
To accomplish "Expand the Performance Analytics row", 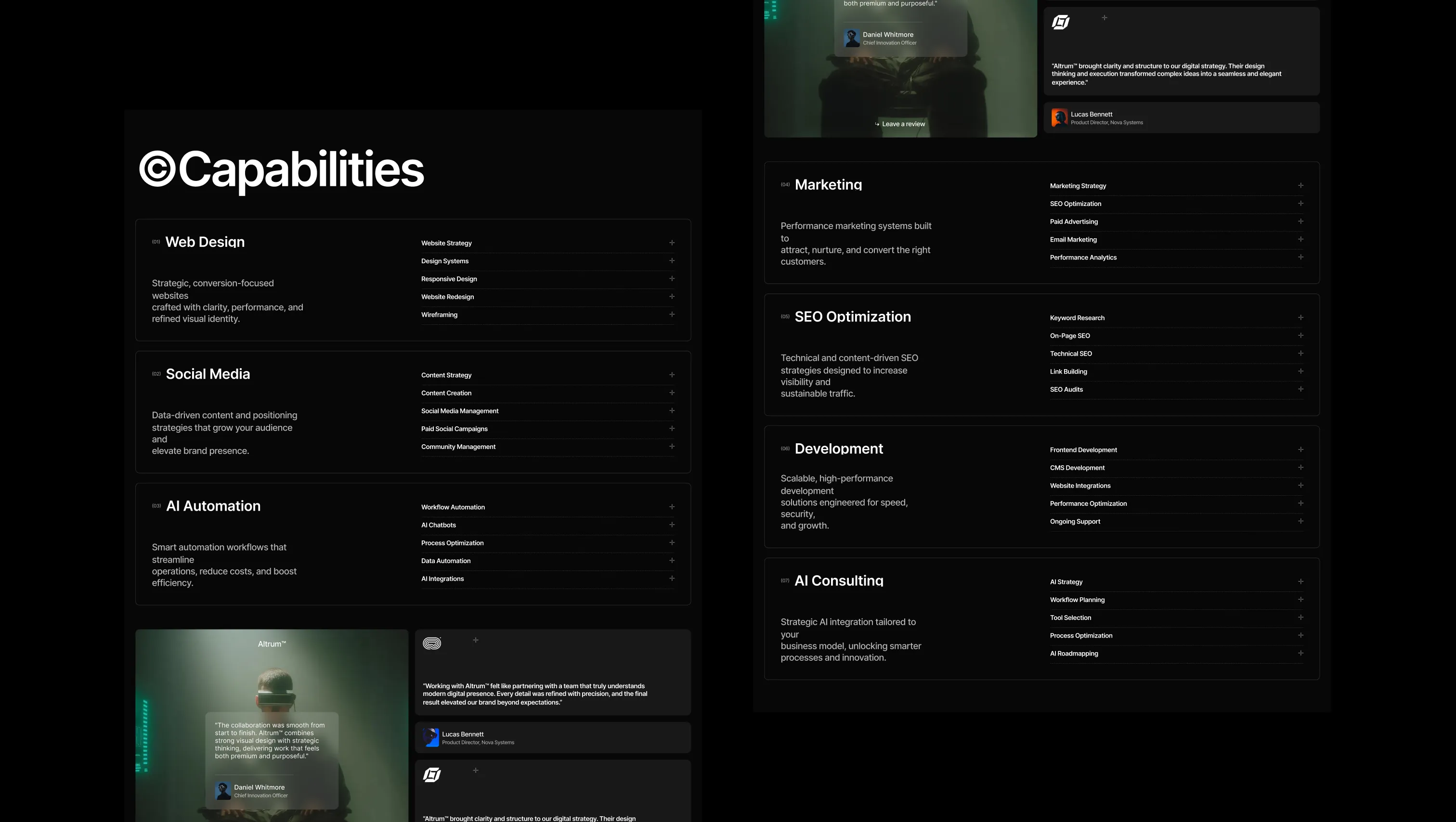I will 1177,257.
